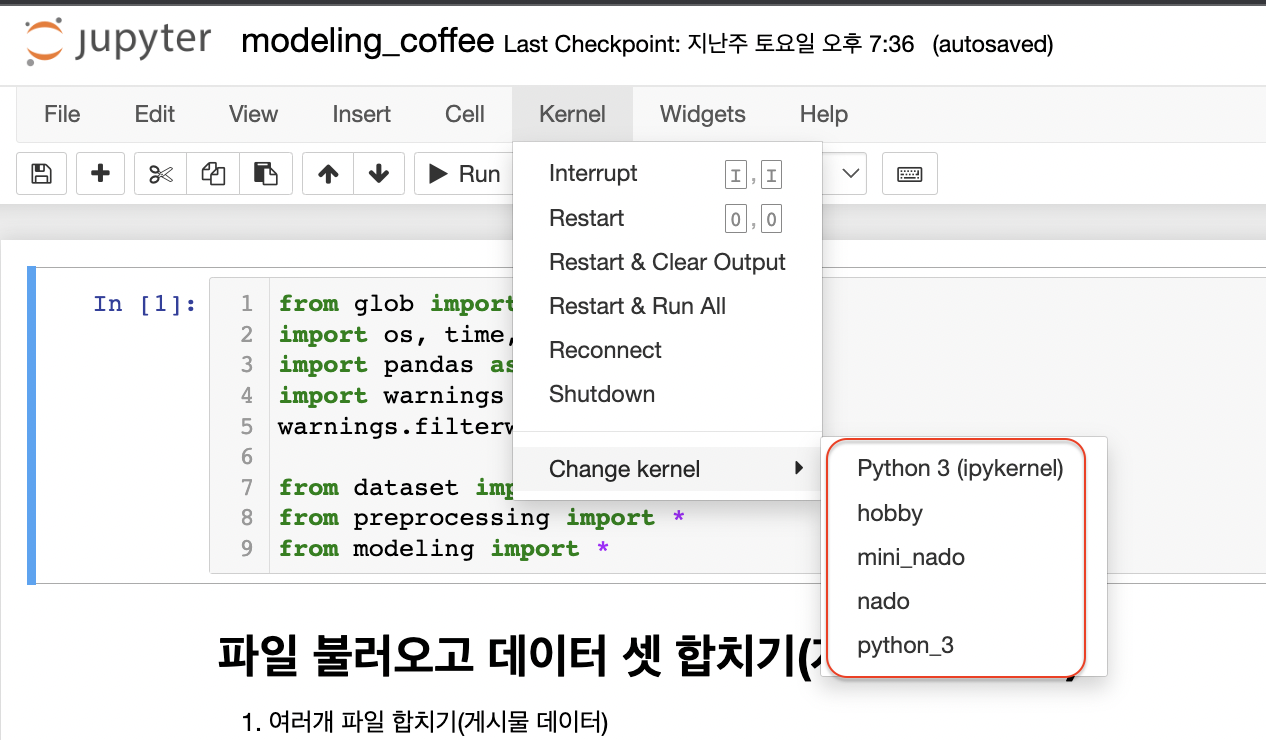Move selected cell up with arrow icon

pyautogui.click(x=327, y=173)
